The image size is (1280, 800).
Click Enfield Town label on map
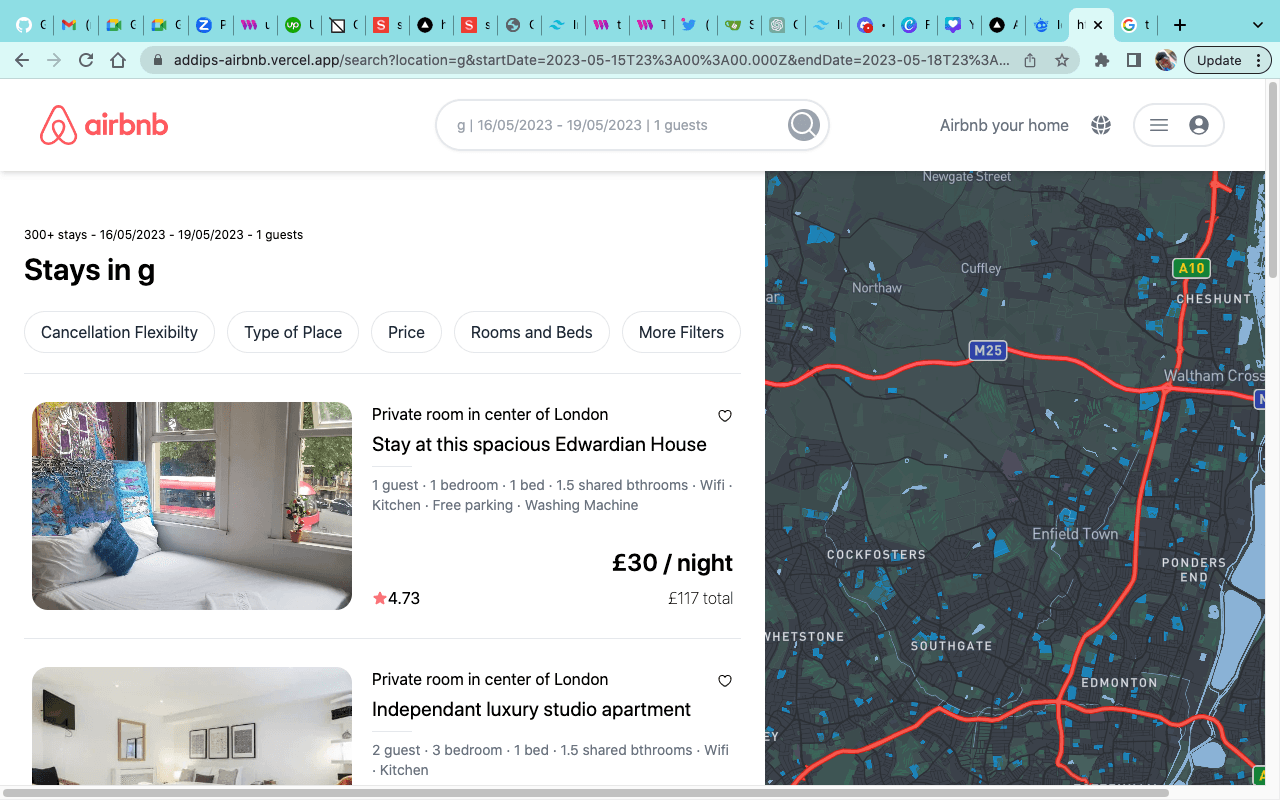coord(1075,534)
